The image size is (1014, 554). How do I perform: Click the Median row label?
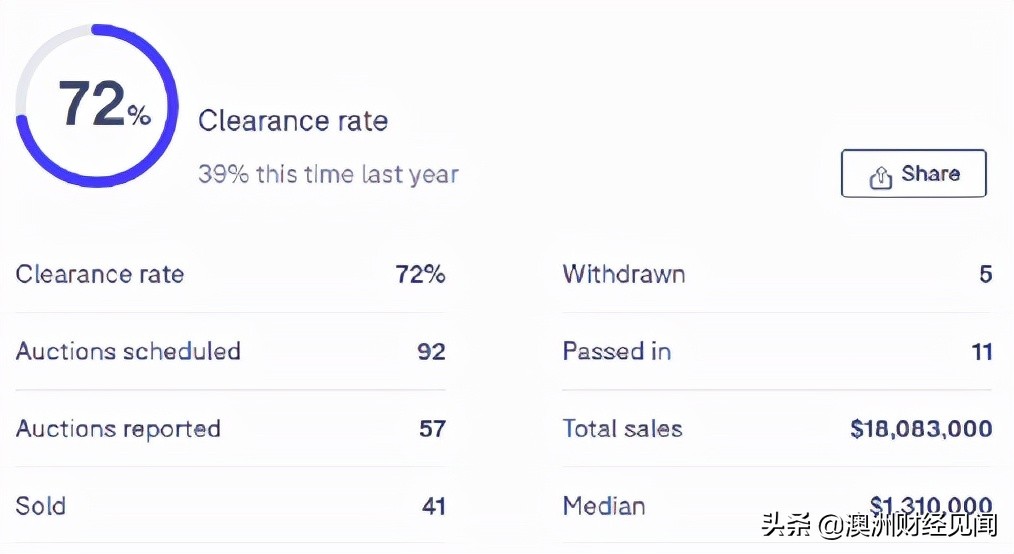pos(604,506)
